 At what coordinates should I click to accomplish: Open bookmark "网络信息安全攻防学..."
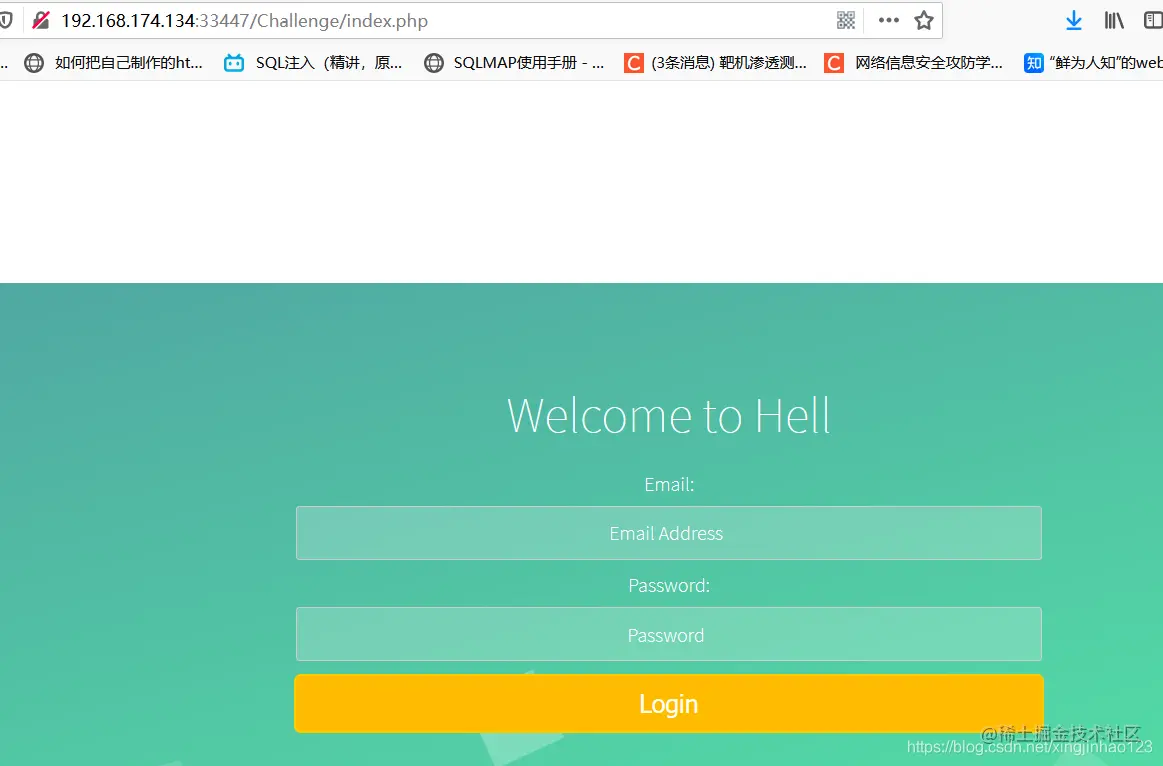[x=914, y=63]
